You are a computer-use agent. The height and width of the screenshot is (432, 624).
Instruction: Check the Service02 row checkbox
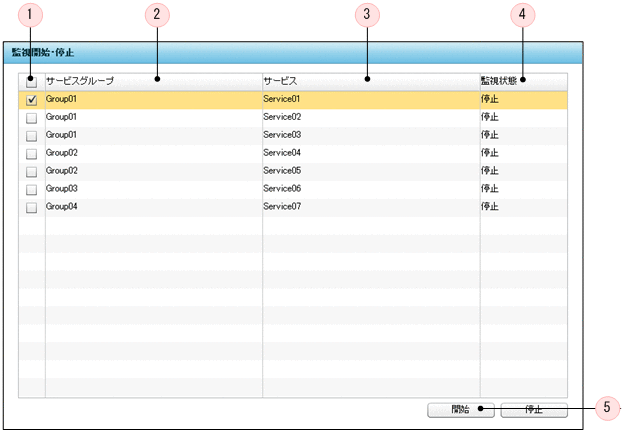pyautogui.click(x=31, y=118)
